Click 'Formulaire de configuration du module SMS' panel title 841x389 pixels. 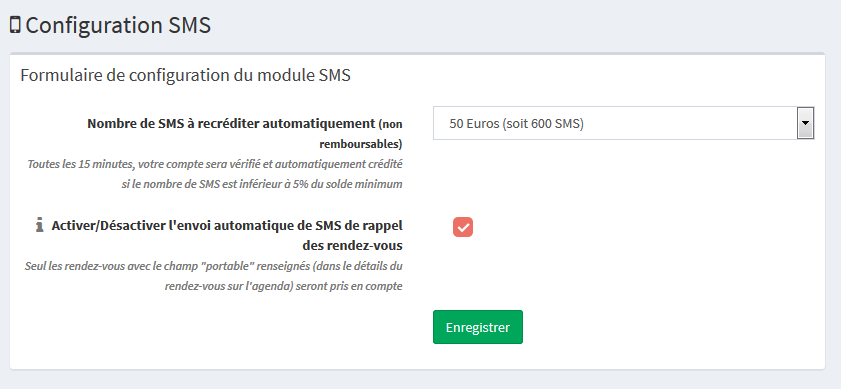(186, 75)
